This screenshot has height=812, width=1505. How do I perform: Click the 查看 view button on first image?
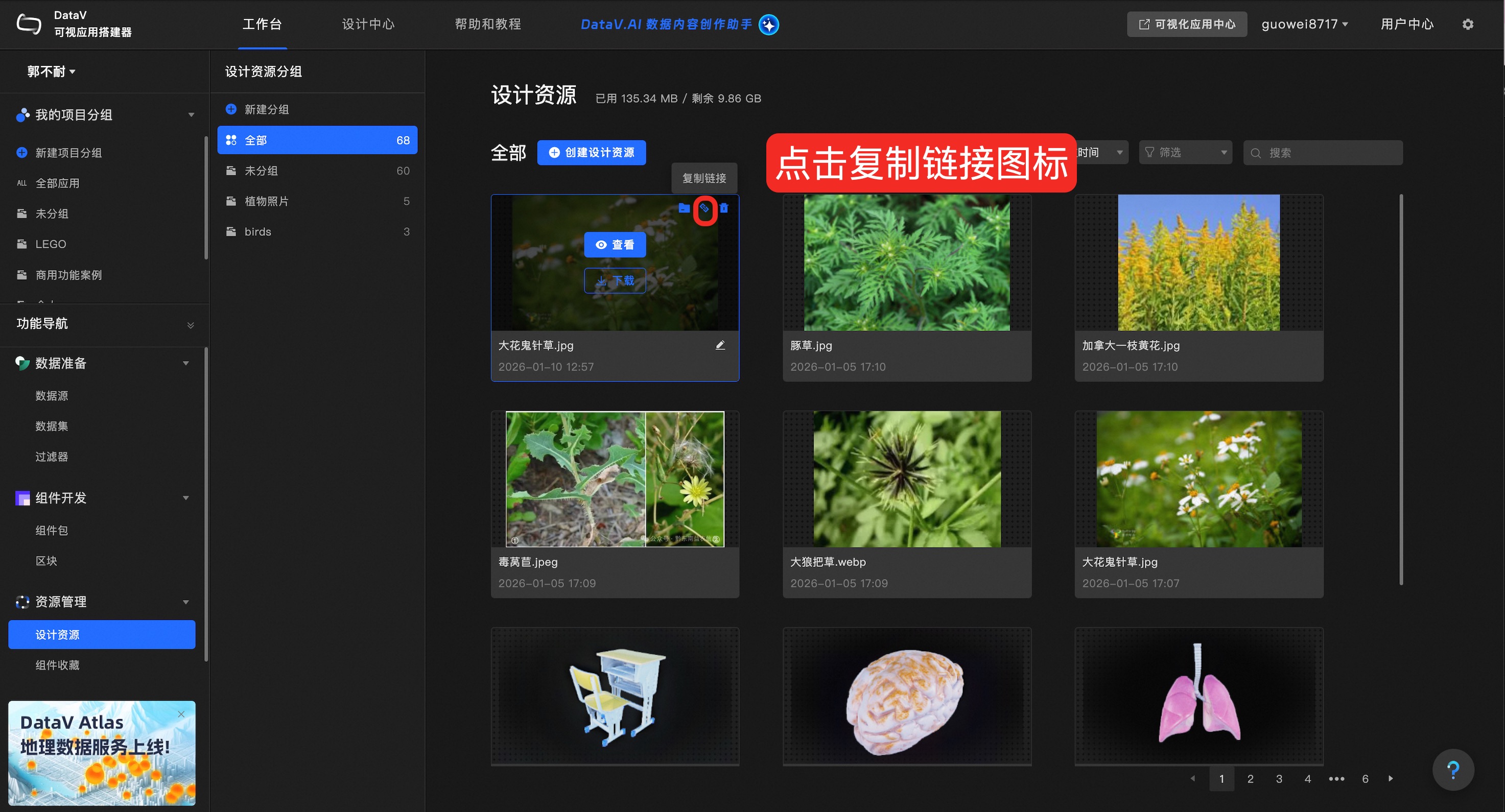(615, 245)
